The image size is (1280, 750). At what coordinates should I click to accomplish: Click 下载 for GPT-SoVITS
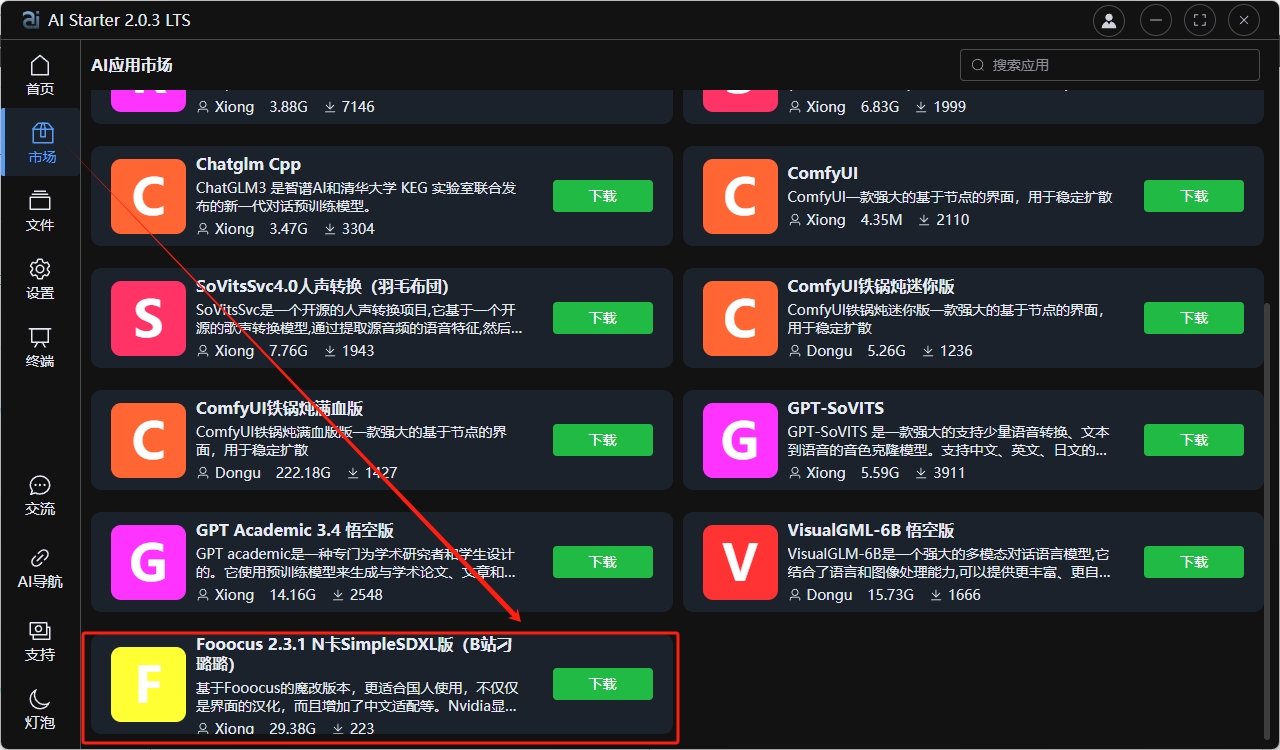point(1193,440)
